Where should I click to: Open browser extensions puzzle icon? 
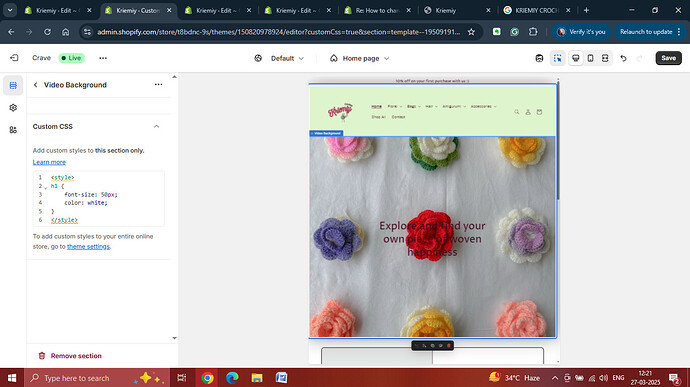click(x=533, y=32)
